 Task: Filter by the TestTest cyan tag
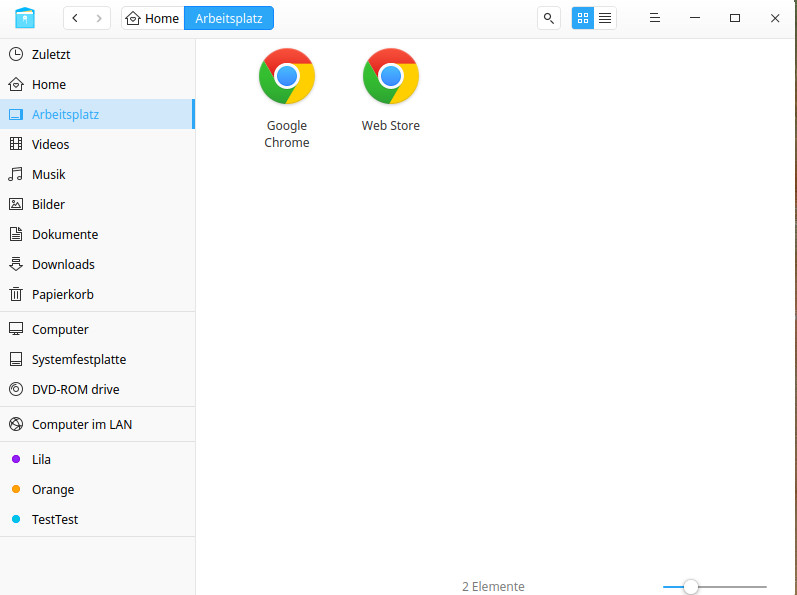(x=98, y=519)
